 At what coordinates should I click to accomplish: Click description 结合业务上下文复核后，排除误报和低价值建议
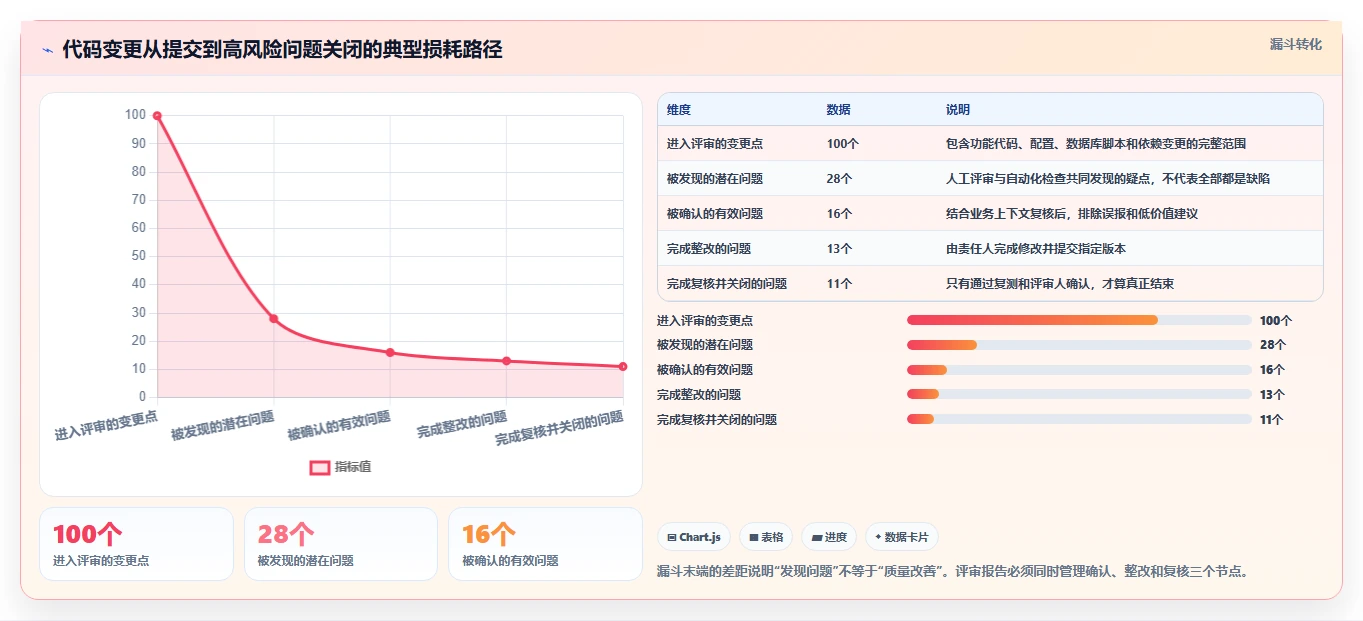tap(1072, 214)
